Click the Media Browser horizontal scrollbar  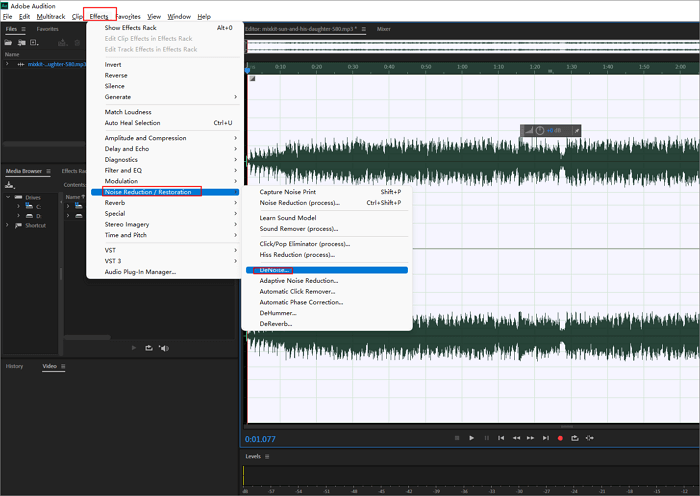(x=87, y=338)
